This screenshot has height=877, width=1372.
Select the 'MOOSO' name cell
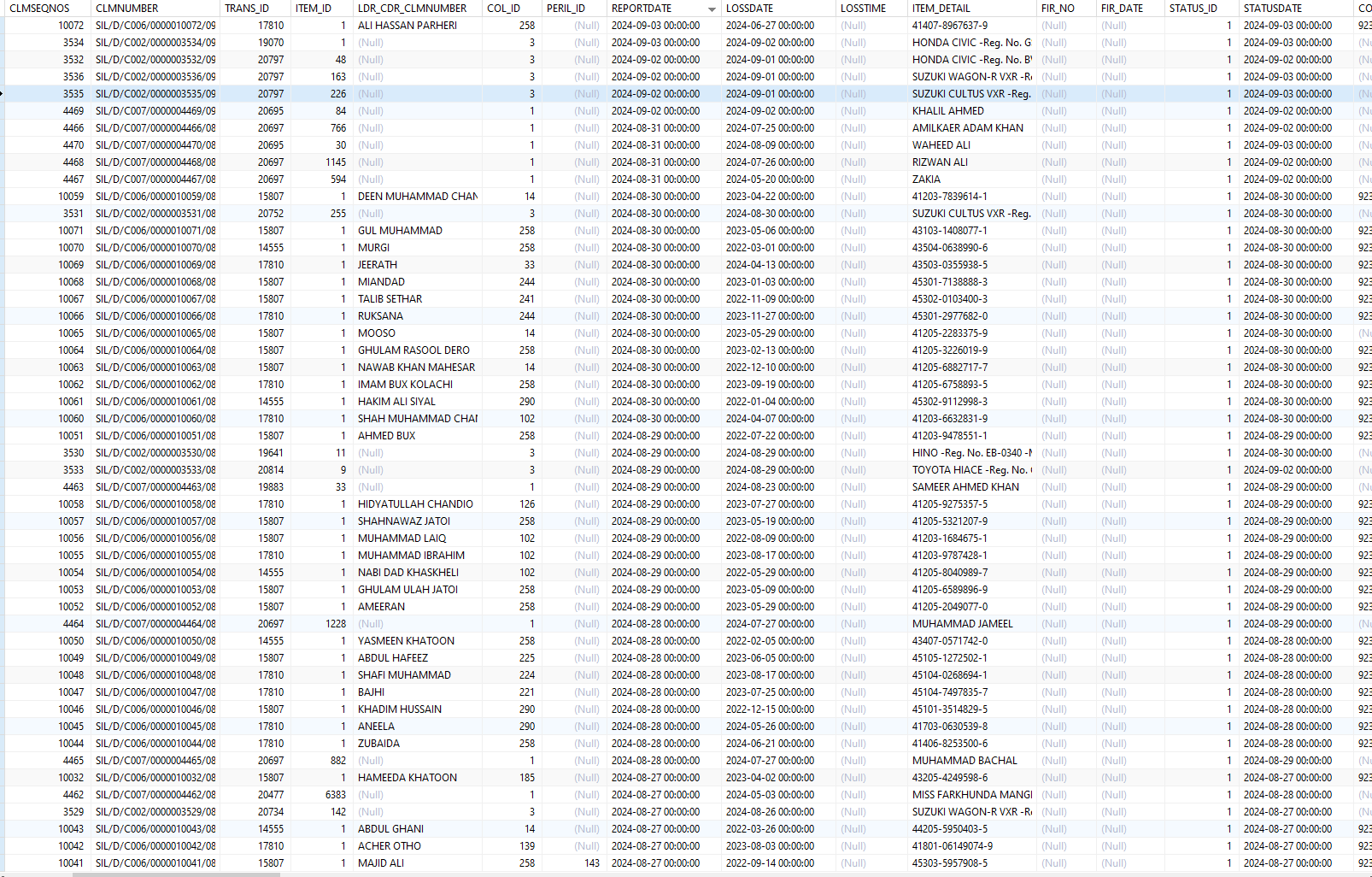[418, 333]
